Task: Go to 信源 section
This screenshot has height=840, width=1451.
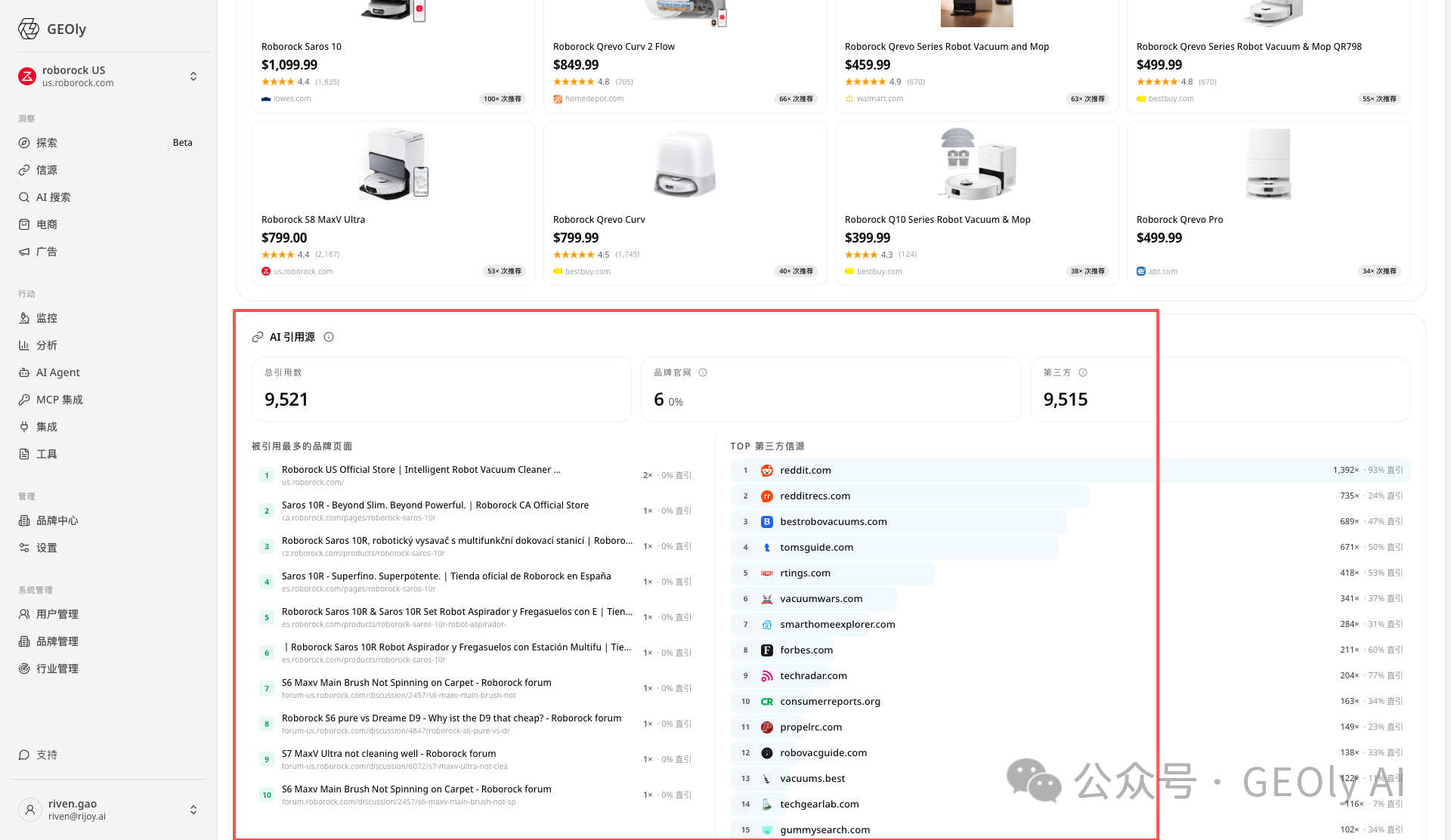Action: point(109,170)
